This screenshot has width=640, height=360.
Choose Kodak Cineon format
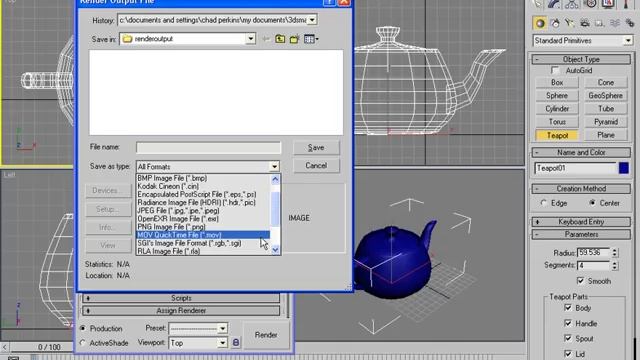coord(203,186)
